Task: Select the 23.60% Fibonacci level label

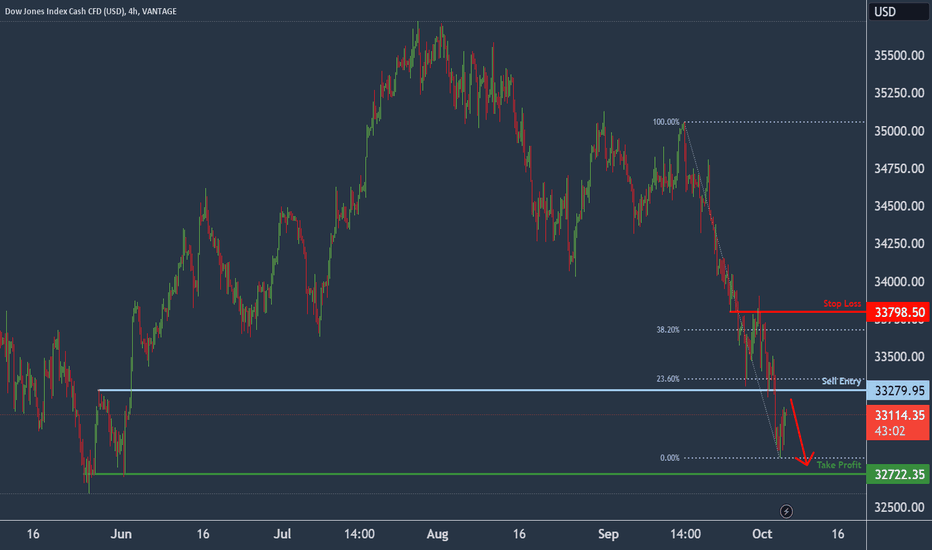Action: [667, 379]
